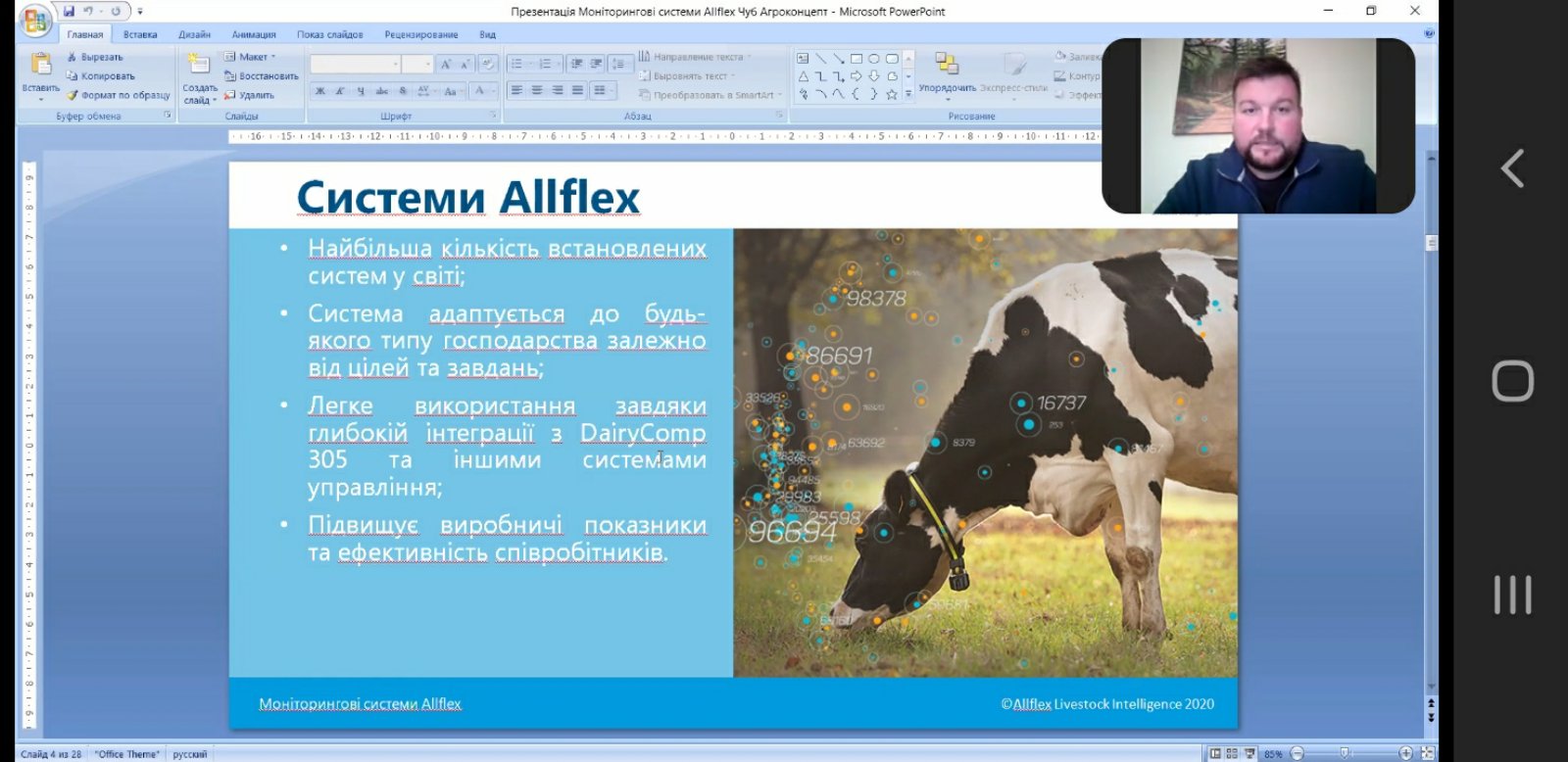Click the Создать слайд new slide icon
1568x762 pixels.
tap(199, 65)
